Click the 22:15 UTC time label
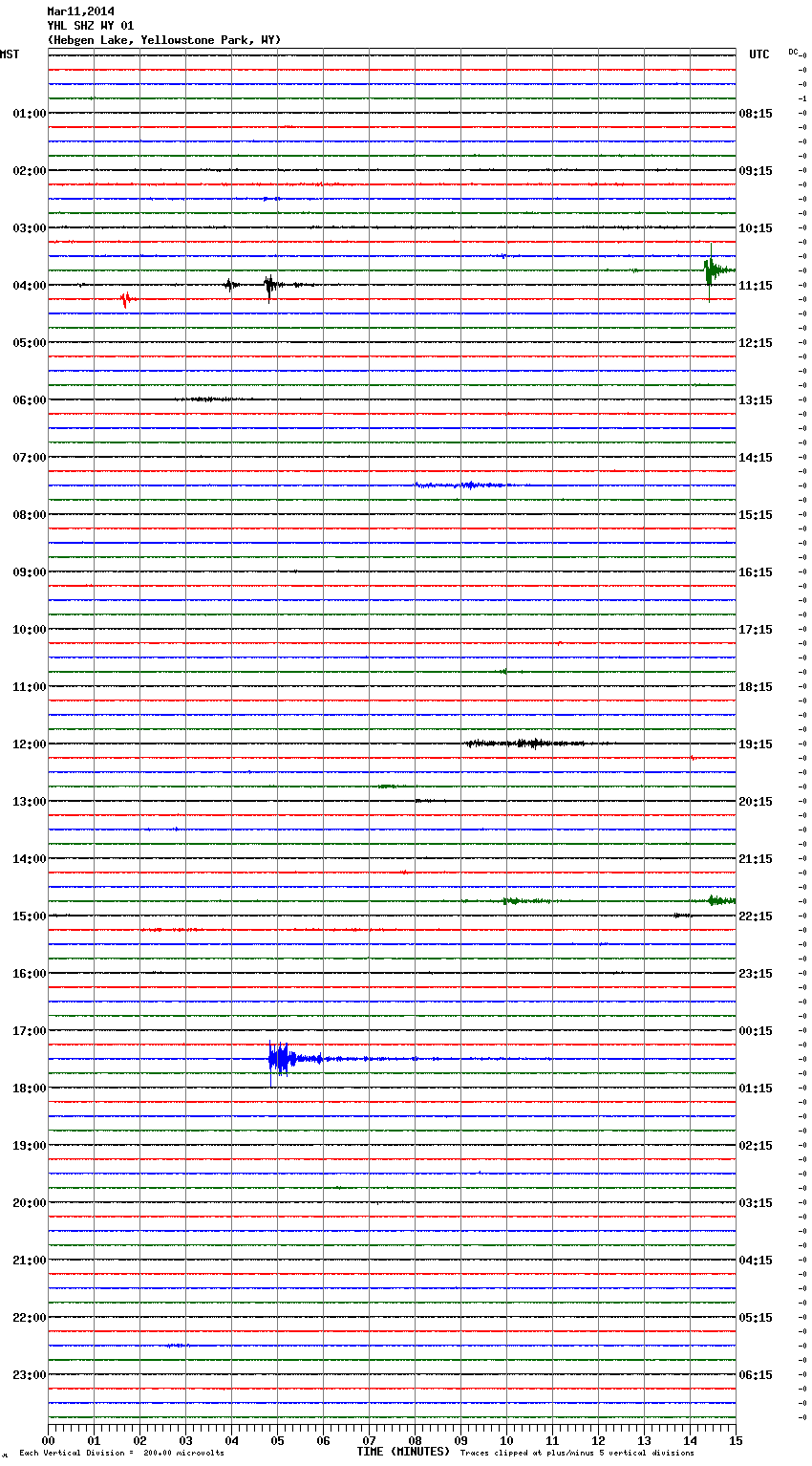The width and height of the screenshot is (812, 1466). point(756,916)
